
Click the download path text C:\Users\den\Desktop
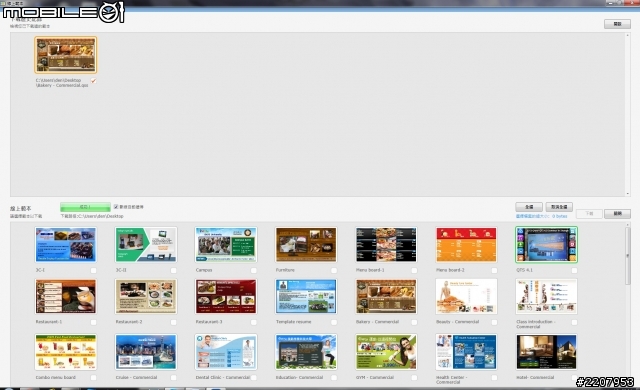[x=92, y=216]
